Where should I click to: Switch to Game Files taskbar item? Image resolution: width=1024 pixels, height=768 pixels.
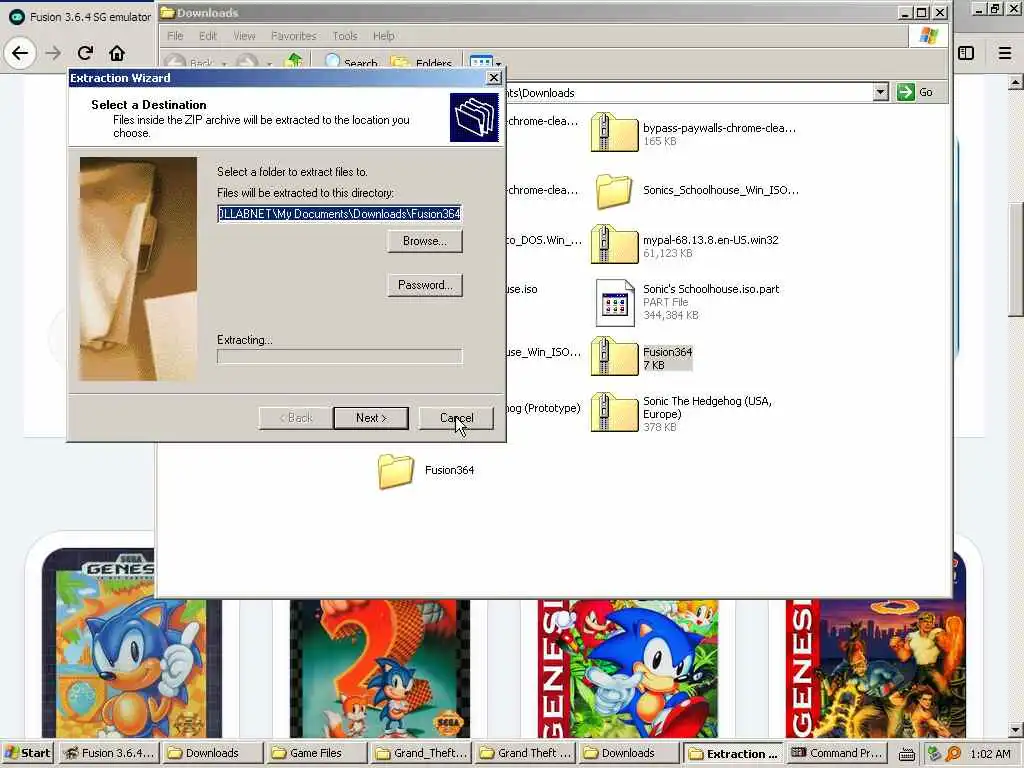(x=315, y=753)
